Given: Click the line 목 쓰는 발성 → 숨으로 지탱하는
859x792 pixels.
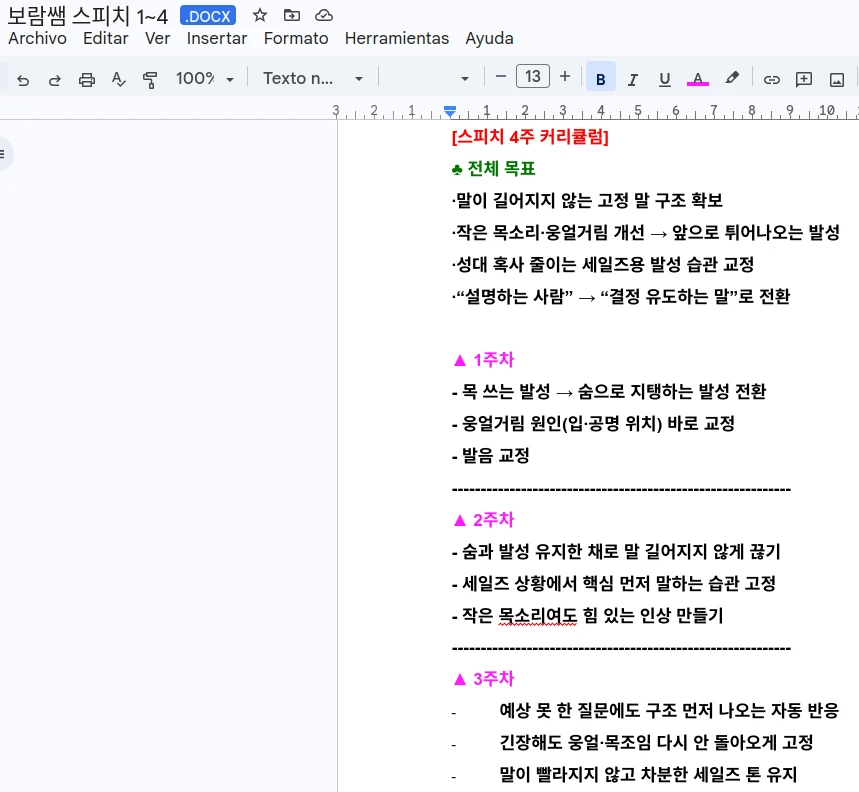Looking at the screenshot, I should click(609, 392).
